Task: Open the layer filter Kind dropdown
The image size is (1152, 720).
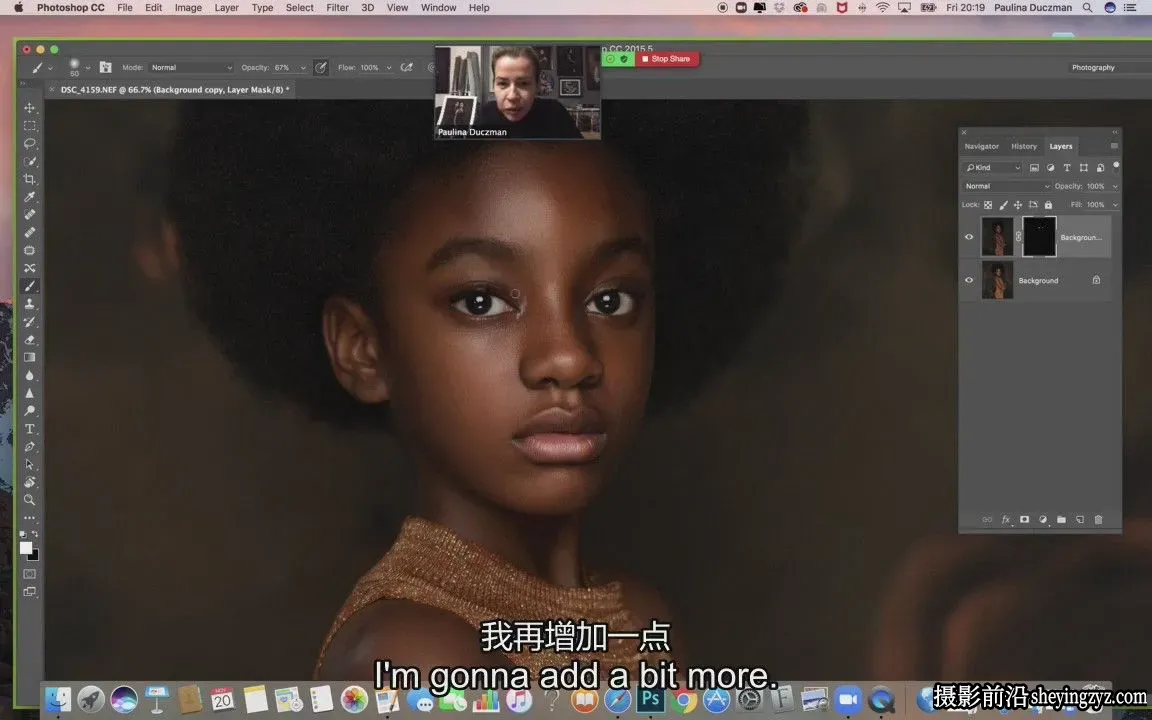Action: pos(992,168)
